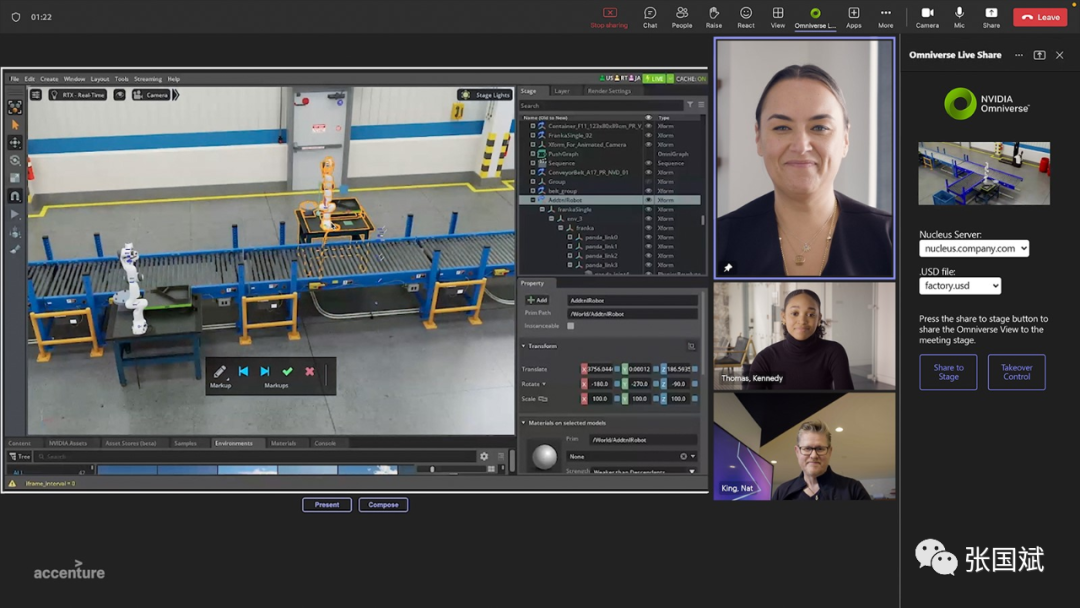The image size is (1080, 608).
Task: Open the People panel
Action: [682, 17]
